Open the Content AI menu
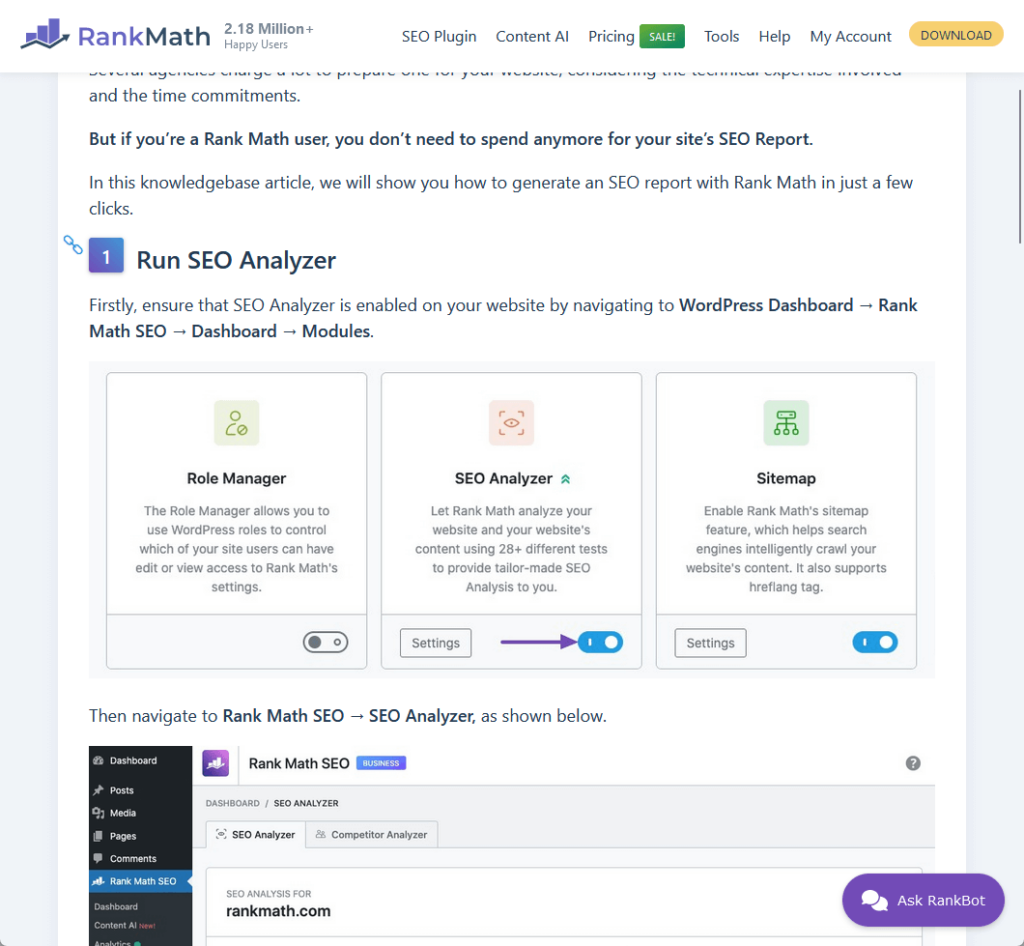1024x946 pixels. (532, 36)
